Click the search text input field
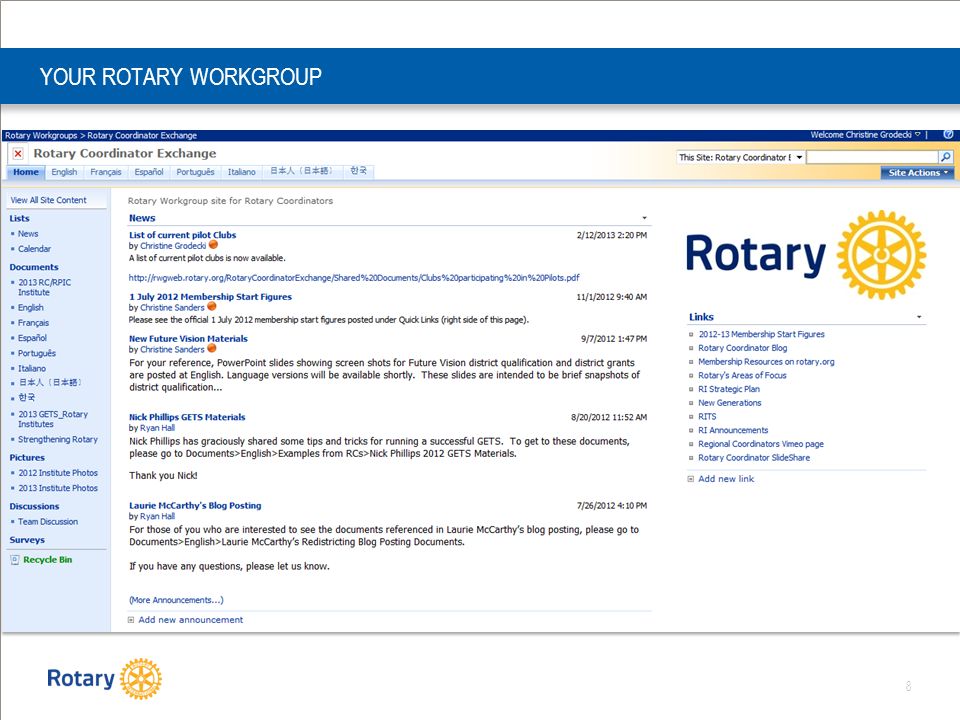Screen dimensions: 960x720 (872, 157)
